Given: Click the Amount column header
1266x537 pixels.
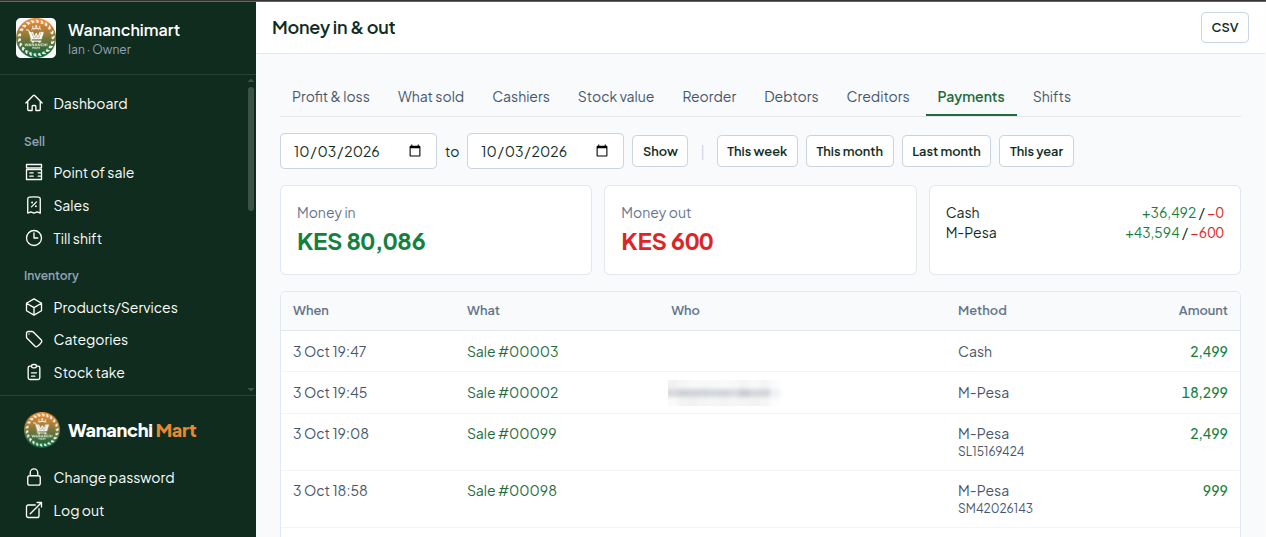Looking at the screenshot, I should coord(1203,311).
